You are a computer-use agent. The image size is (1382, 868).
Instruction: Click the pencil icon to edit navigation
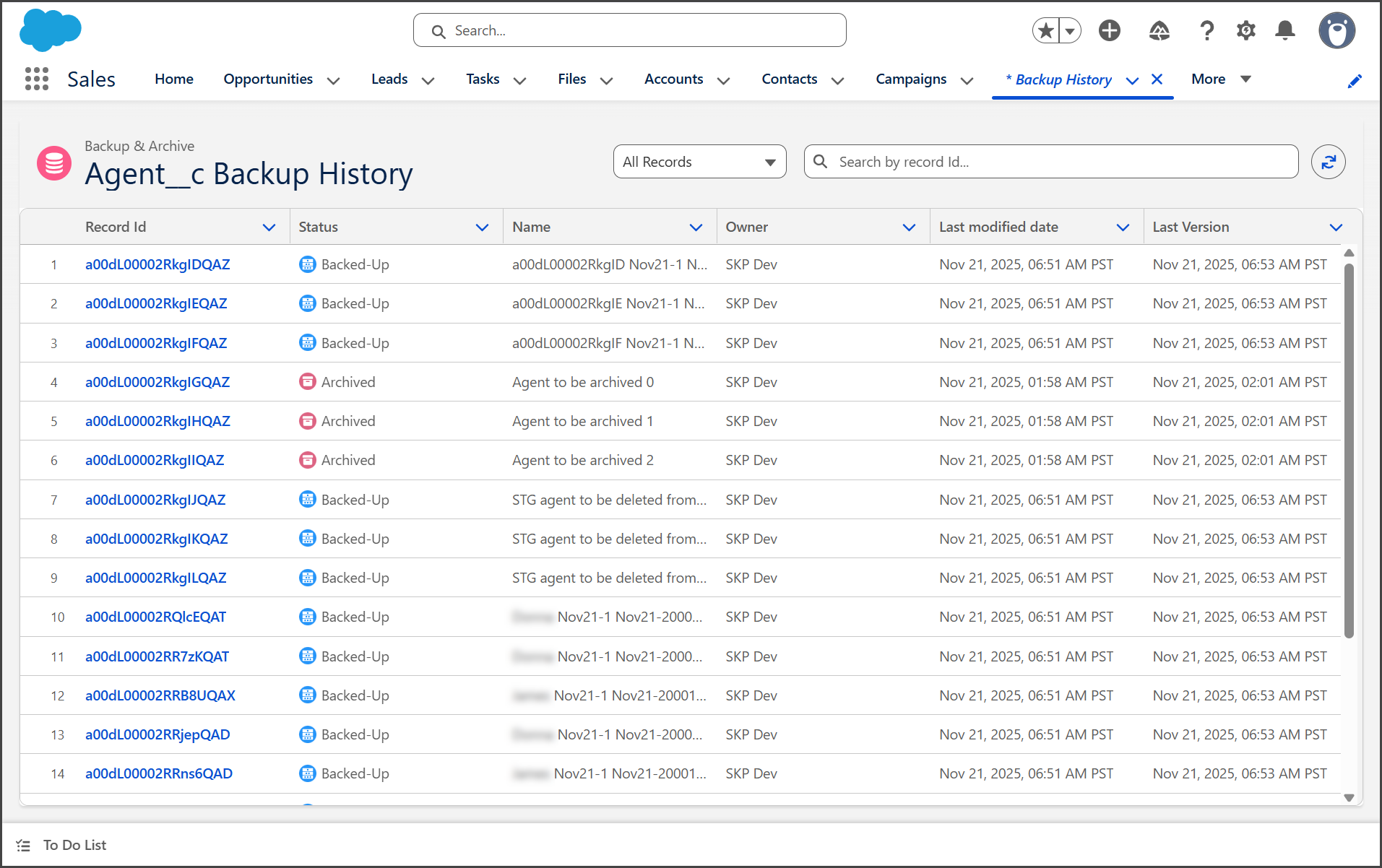click(x=1355, y=81)
